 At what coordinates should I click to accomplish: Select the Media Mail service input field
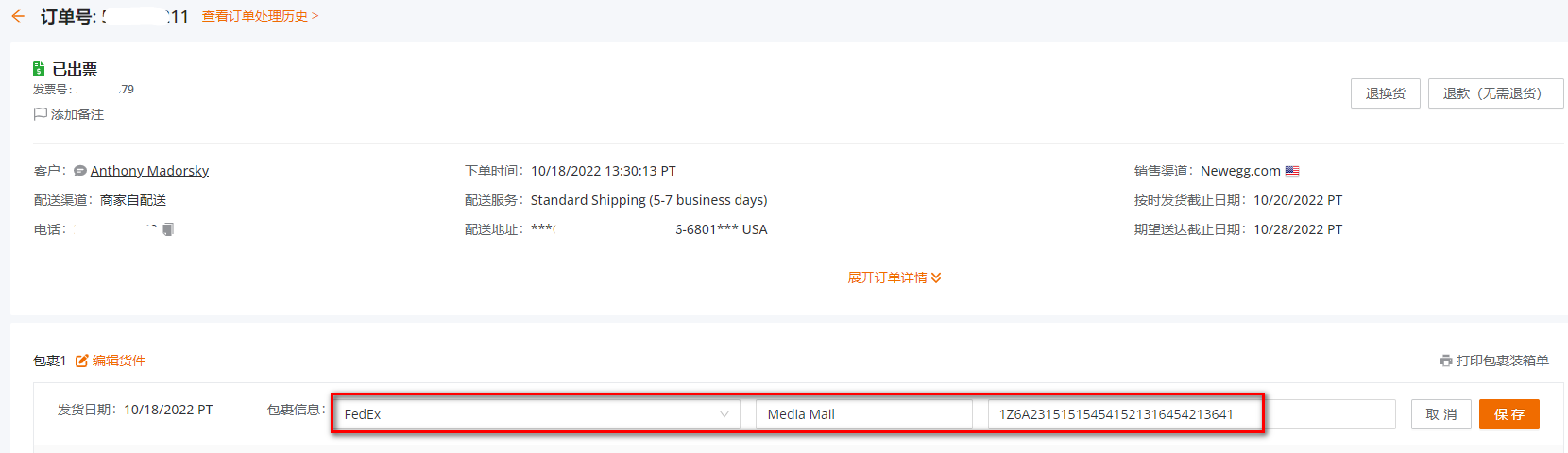click(864, 414)
